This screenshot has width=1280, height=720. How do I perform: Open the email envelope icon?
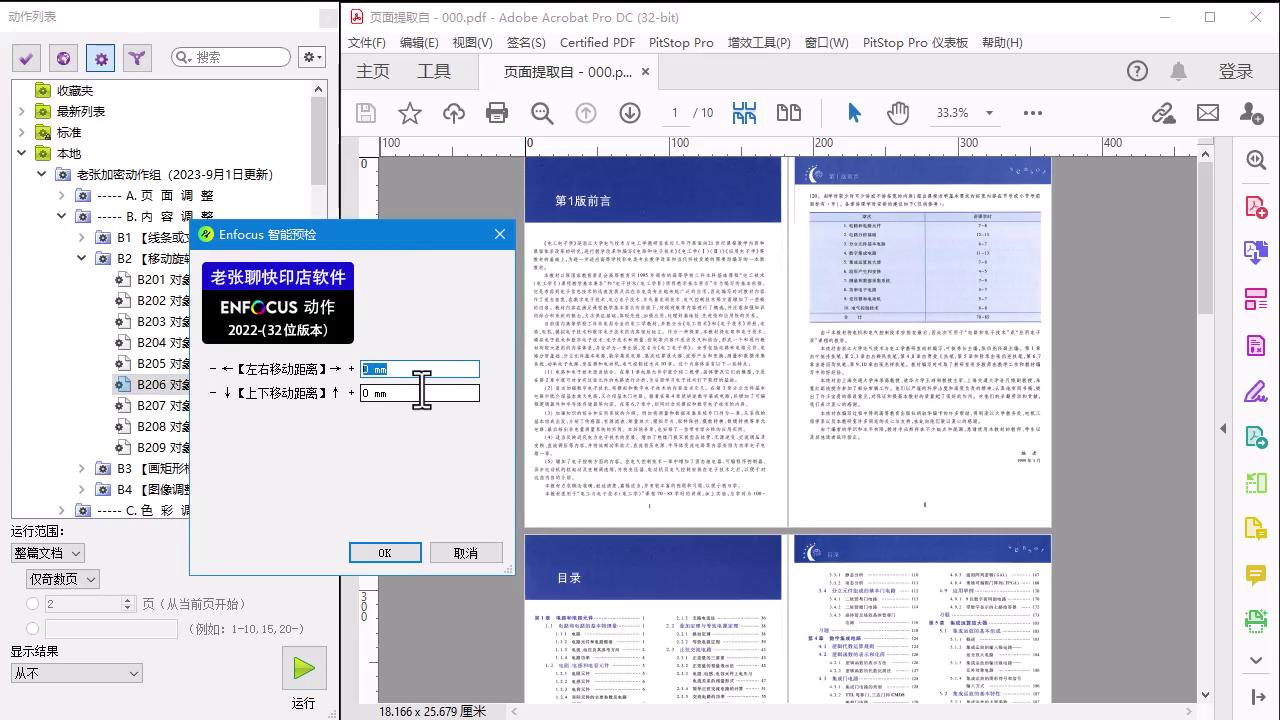click(x=1208, y=113)
